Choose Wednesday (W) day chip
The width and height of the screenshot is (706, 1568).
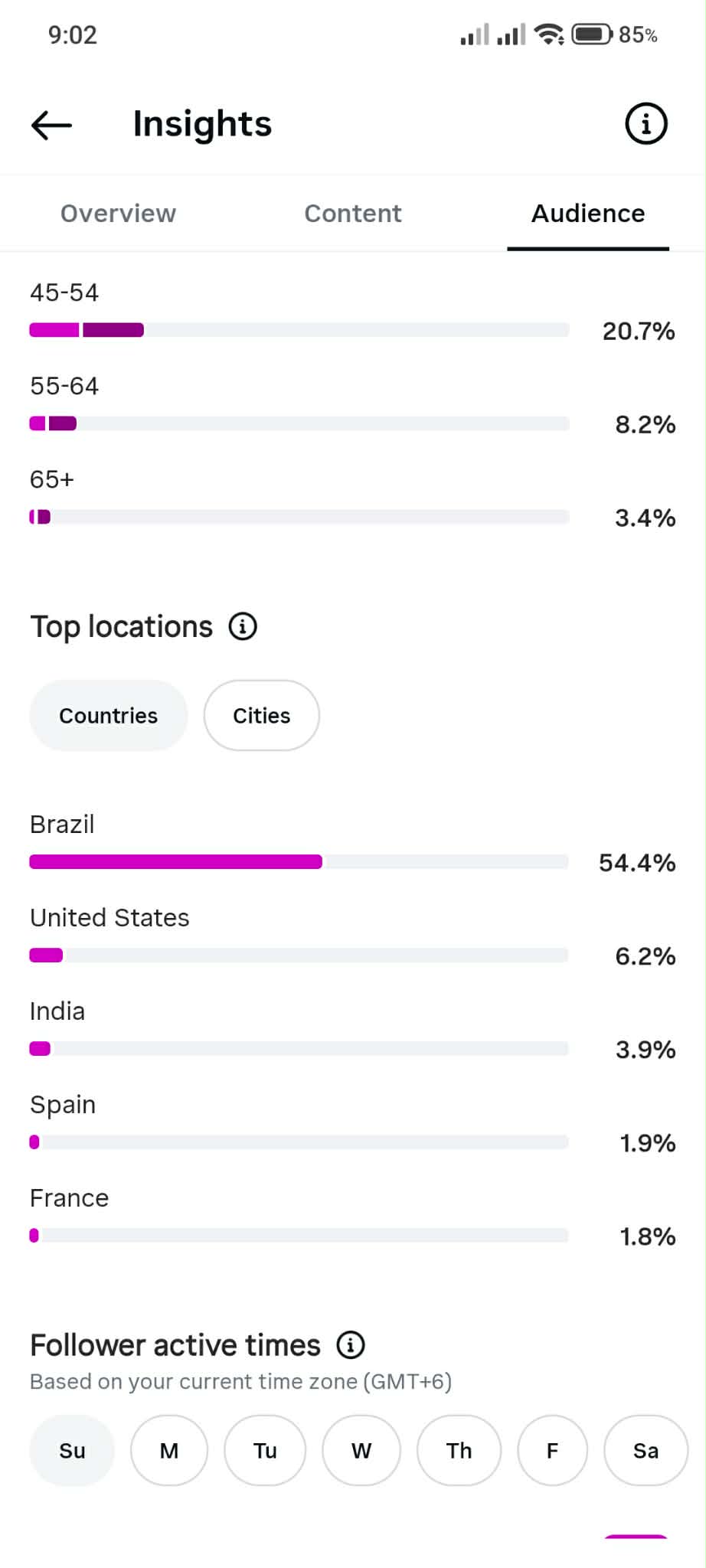click(x=361, y=1450)
